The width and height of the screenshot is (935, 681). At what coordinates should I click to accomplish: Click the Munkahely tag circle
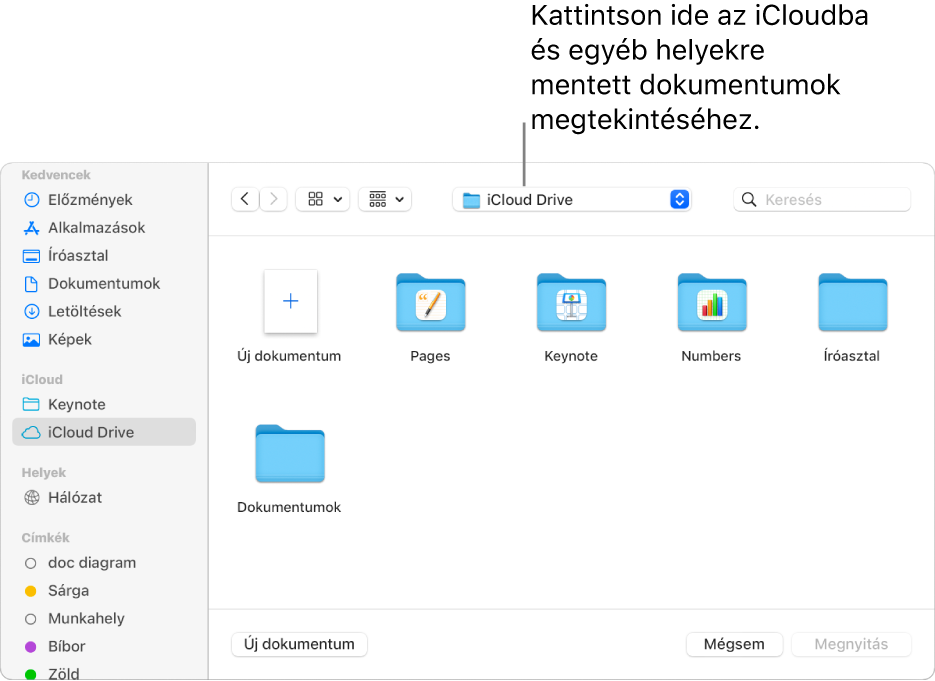coord(30,619)
